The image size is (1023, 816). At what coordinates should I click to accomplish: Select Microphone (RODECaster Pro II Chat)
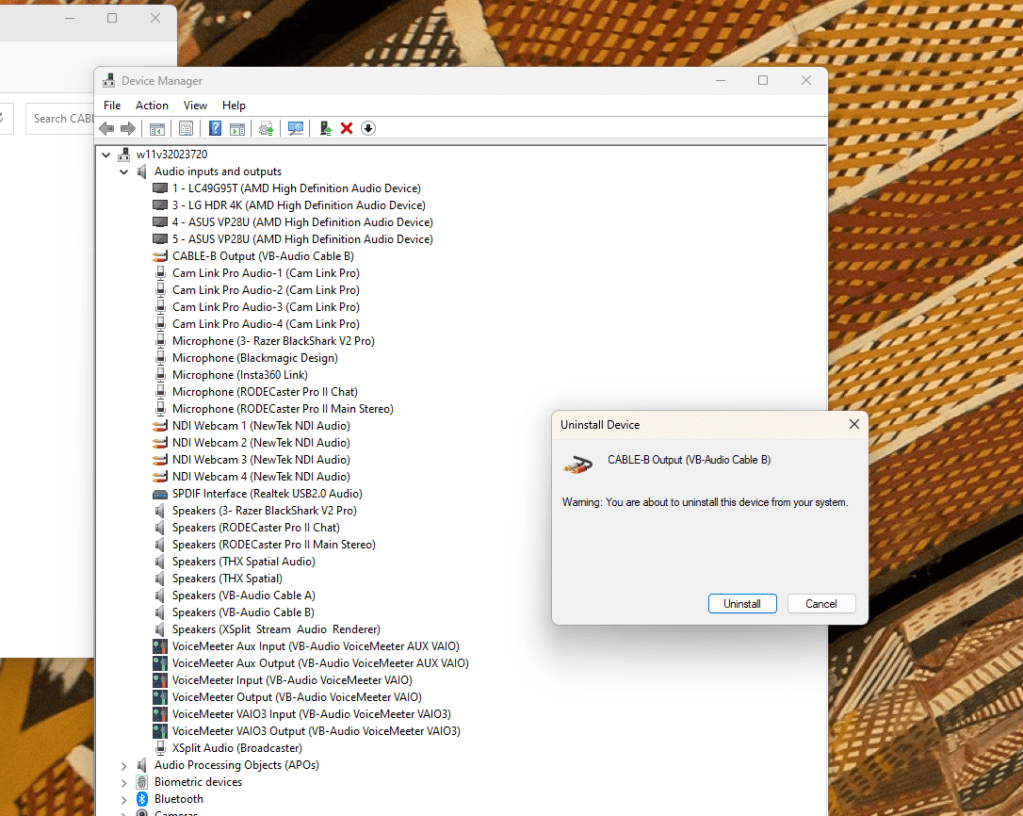coord(265,392)
